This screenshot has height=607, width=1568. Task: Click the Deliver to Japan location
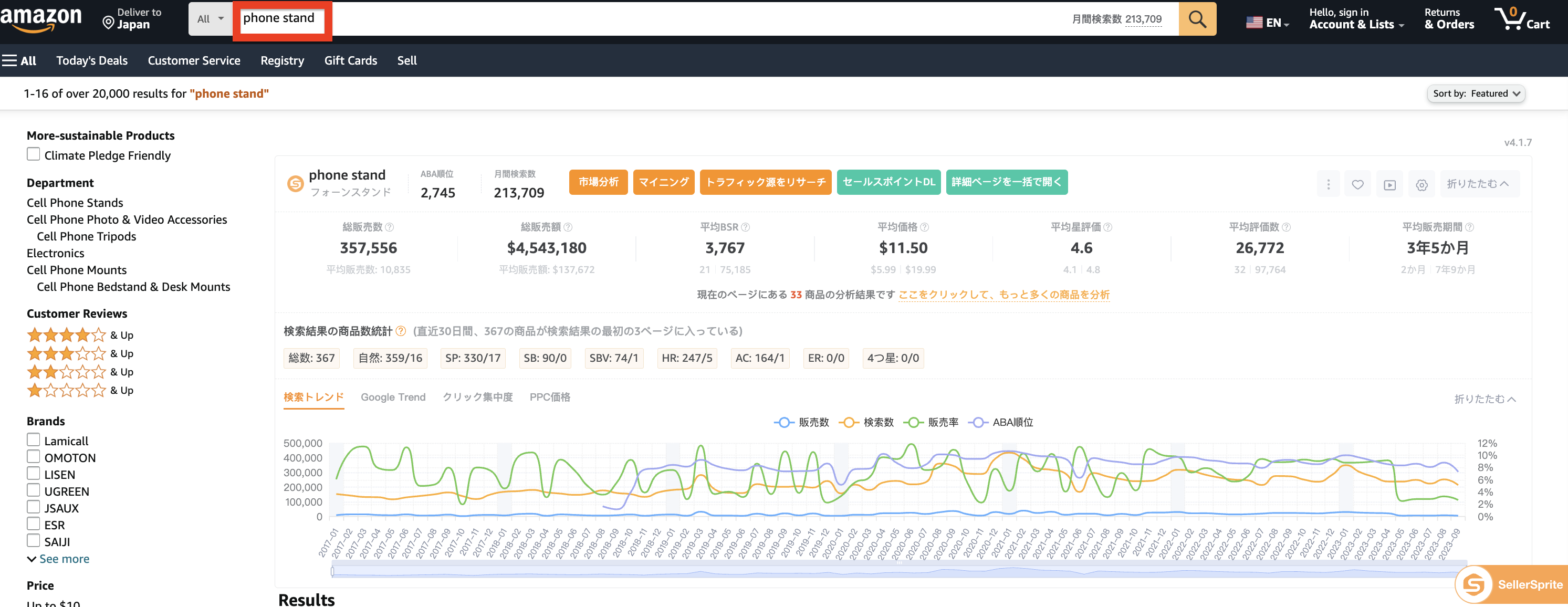(x=132, y=18)
